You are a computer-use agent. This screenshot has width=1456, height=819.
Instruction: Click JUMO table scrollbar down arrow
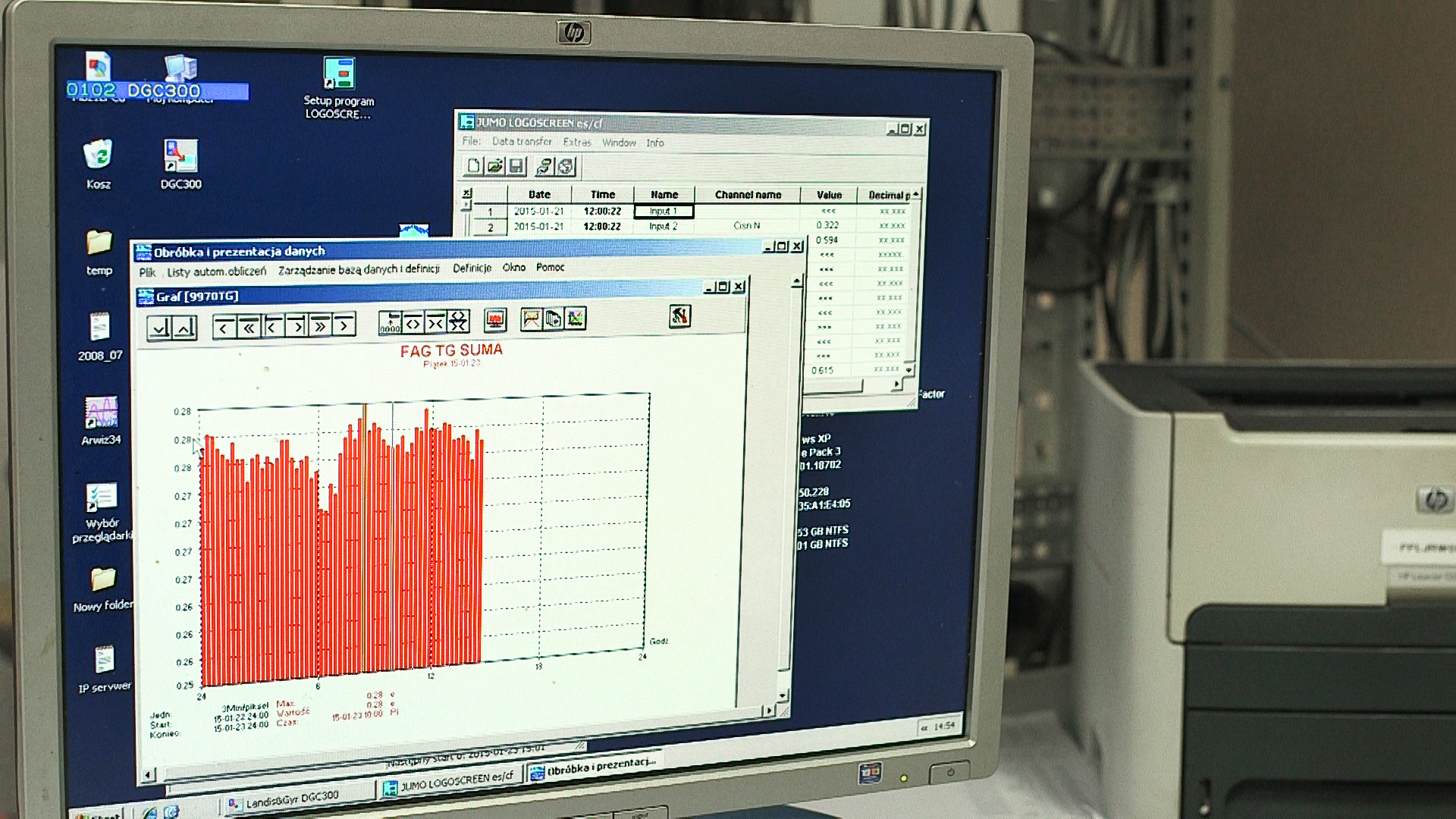click(x=908, y=369)
